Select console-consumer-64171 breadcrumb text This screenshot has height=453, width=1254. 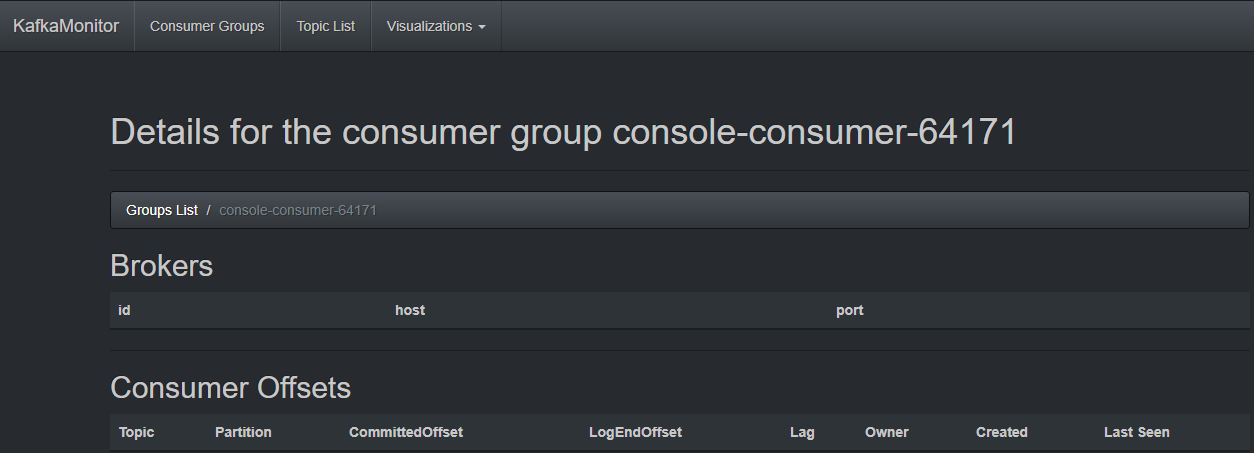(x=298, y=210)
